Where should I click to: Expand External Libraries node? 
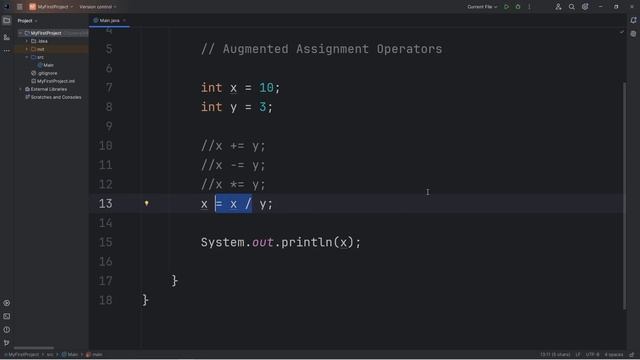[x=20, y=89]
